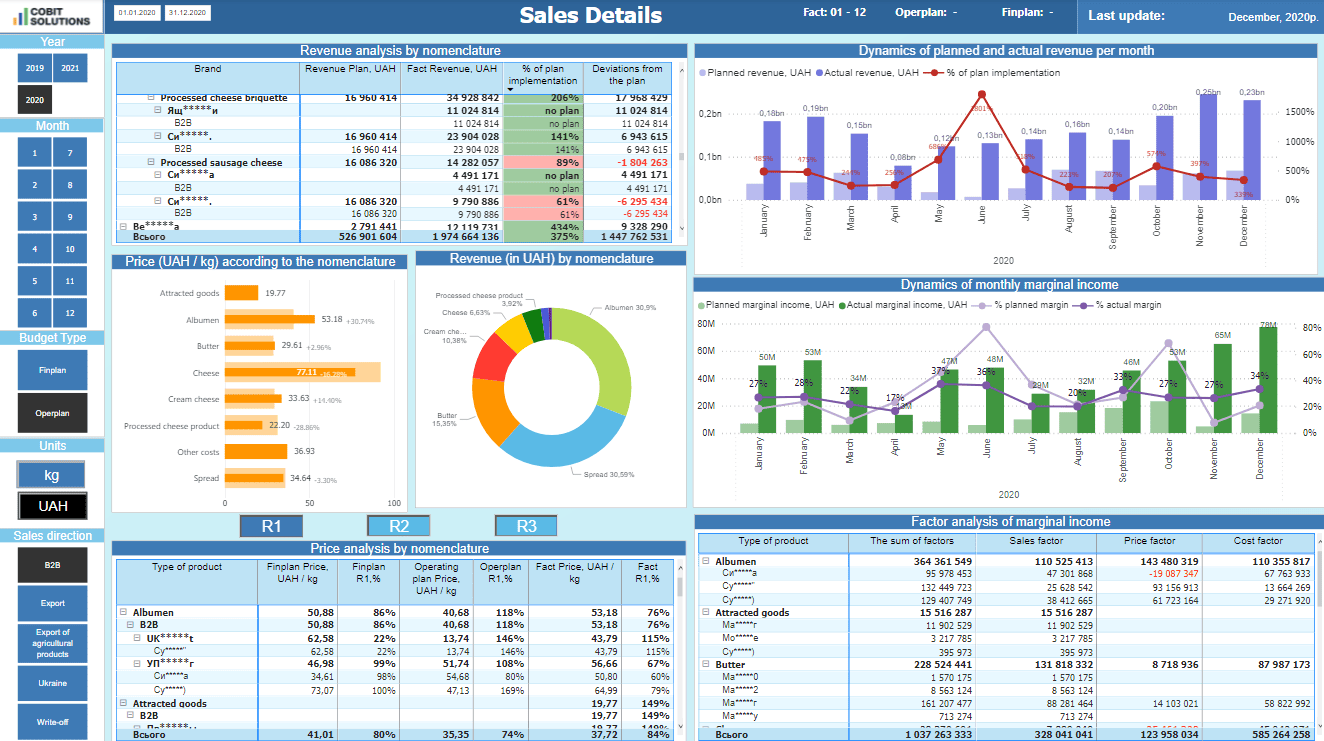Image resolution: width=1324 pixels, height=741 pixels.
Task: Choose the Export sales direction
Action: pyautogui.click(x=52, y=603)
